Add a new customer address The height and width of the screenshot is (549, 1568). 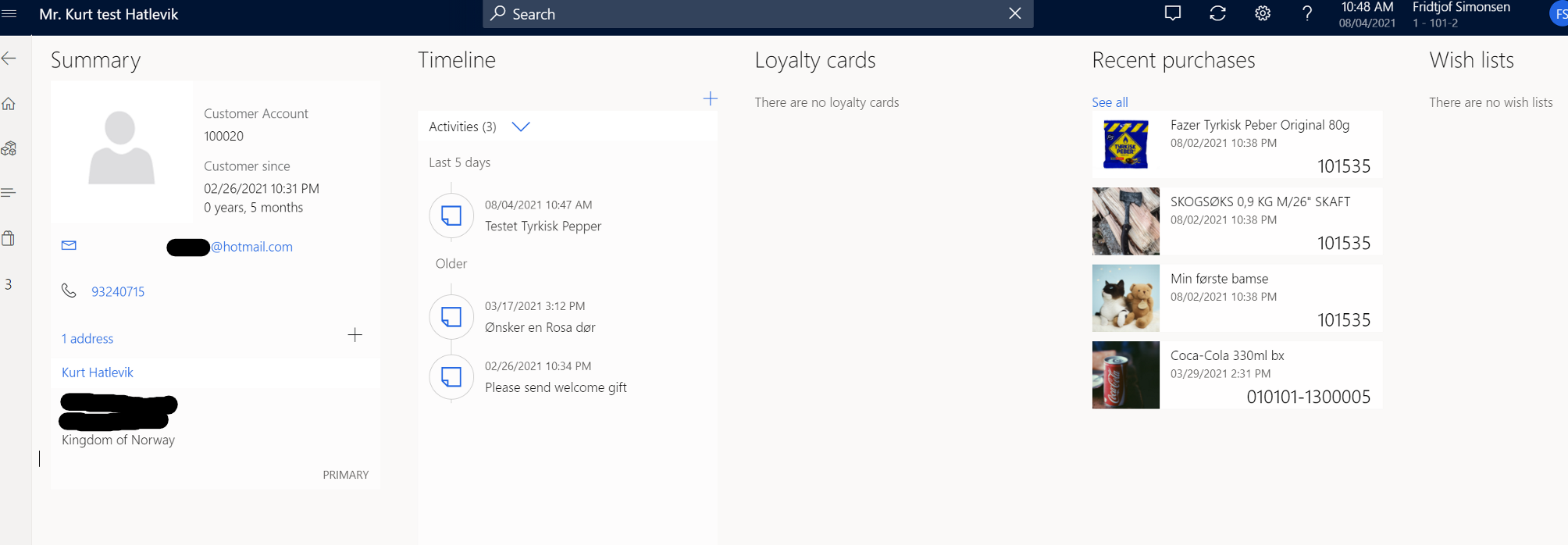[355, 335]
